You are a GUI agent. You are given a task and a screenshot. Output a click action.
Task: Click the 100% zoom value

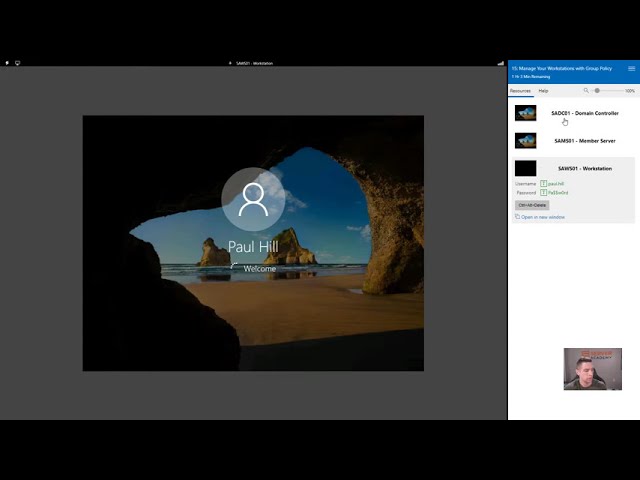coord(630,91)
